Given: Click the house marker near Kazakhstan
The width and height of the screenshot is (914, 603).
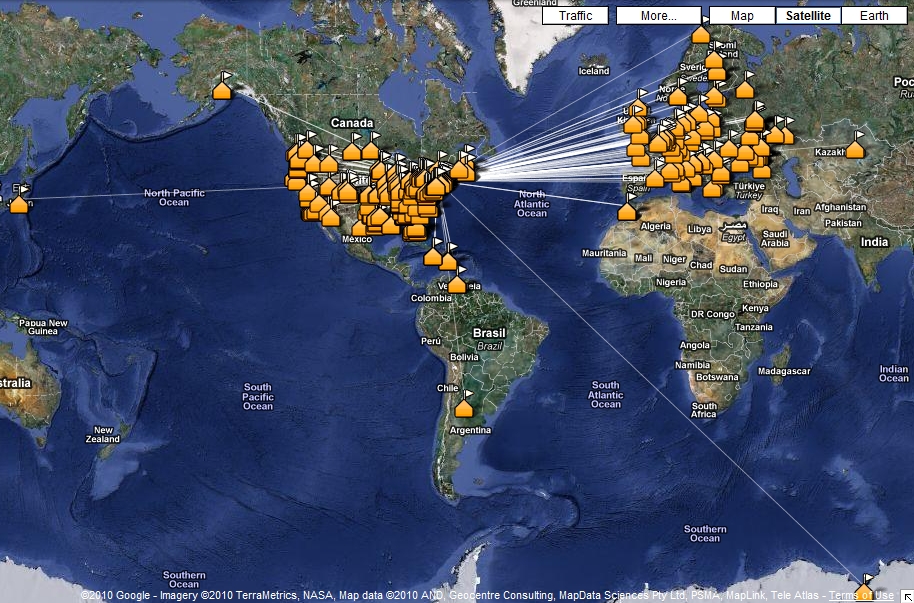Looking at the screenshot, I should point(854,149).
